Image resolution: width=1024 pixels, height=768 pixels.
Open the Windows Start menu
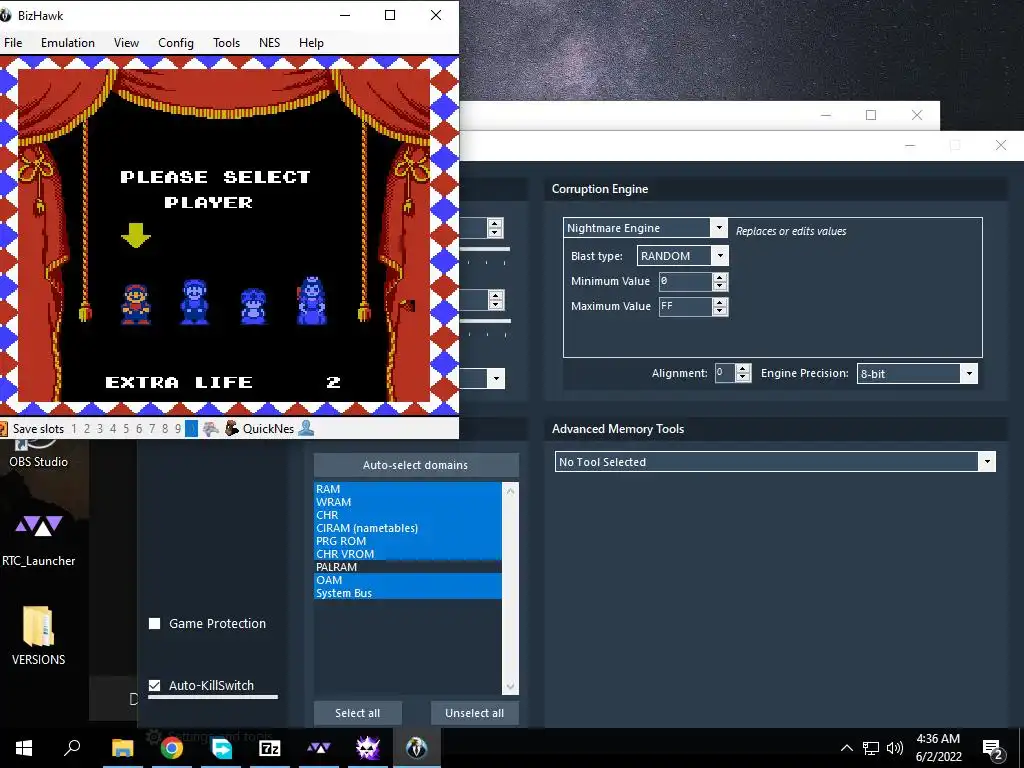click(24, 748)
